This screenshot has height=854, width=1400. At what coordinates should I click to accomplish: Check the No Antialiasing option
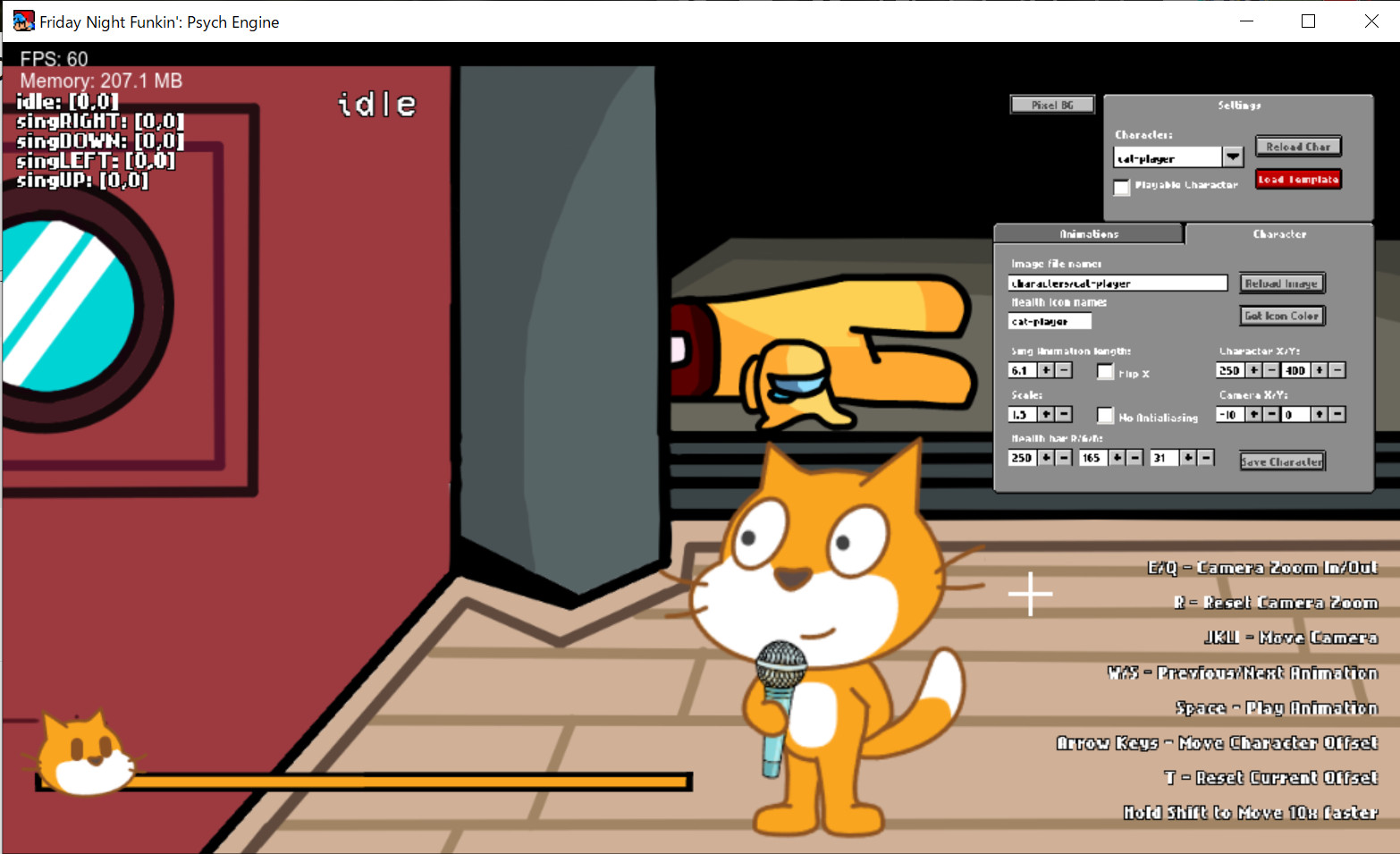pos(1106,416)
